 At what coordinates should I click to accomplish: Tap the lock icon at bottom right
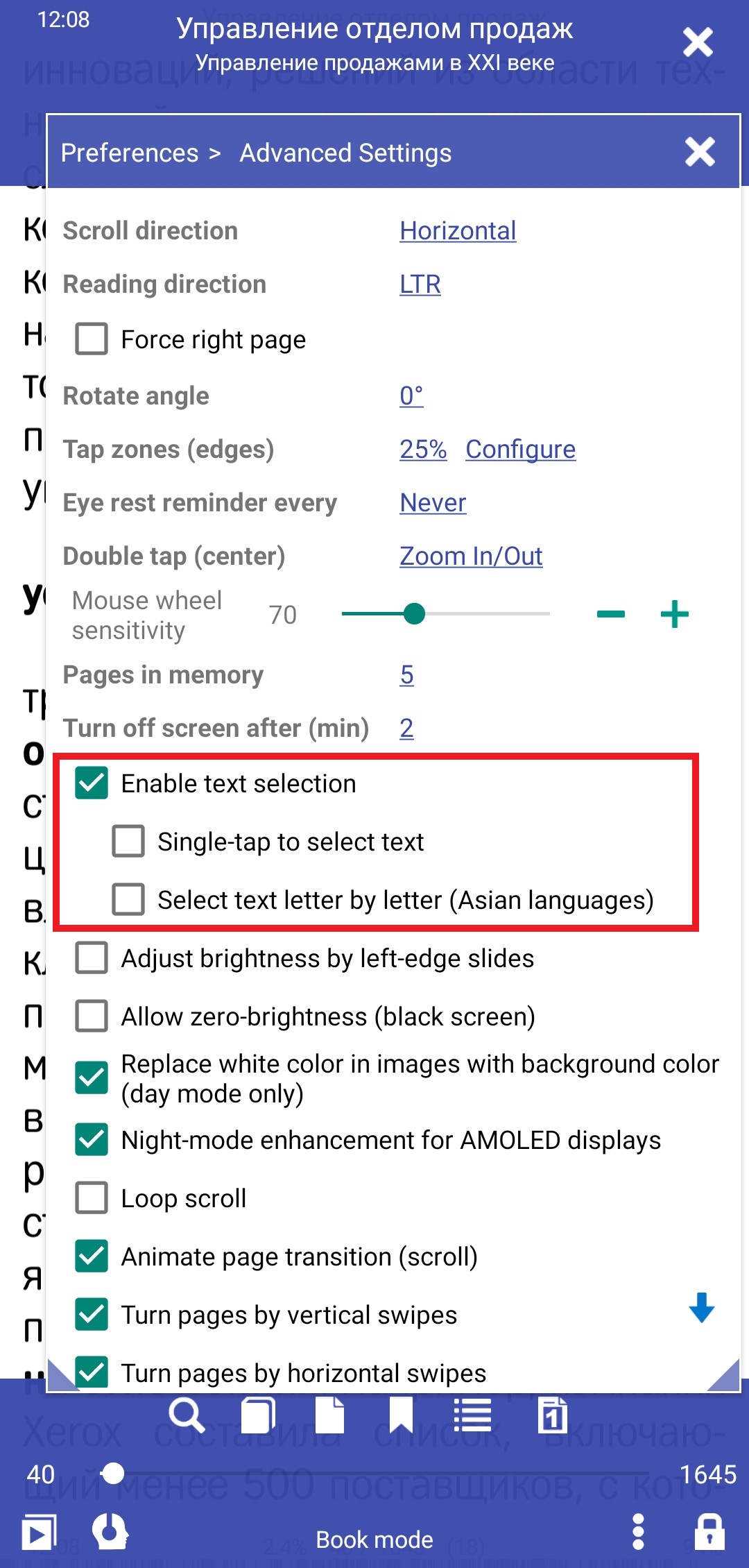click(709, 1532)
